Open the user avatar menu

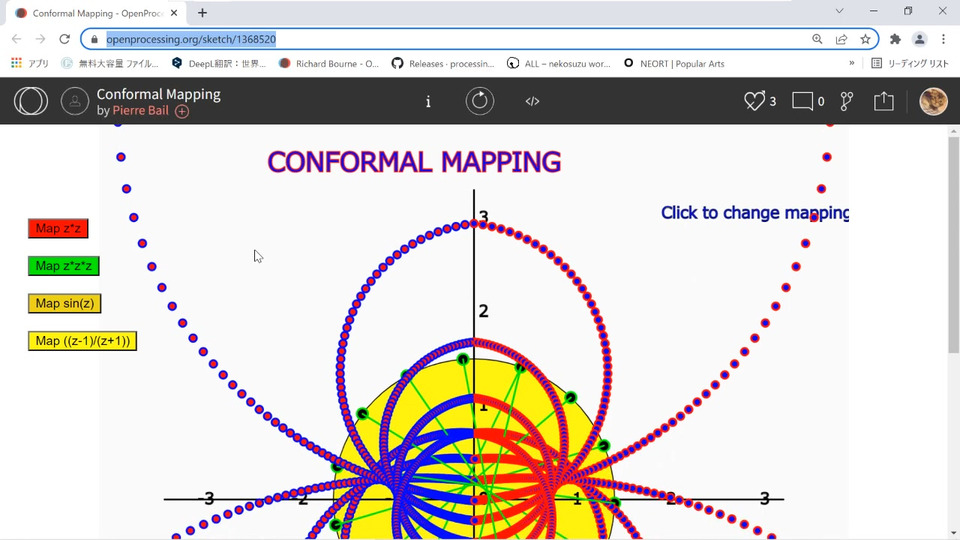[x=933, y=101]
